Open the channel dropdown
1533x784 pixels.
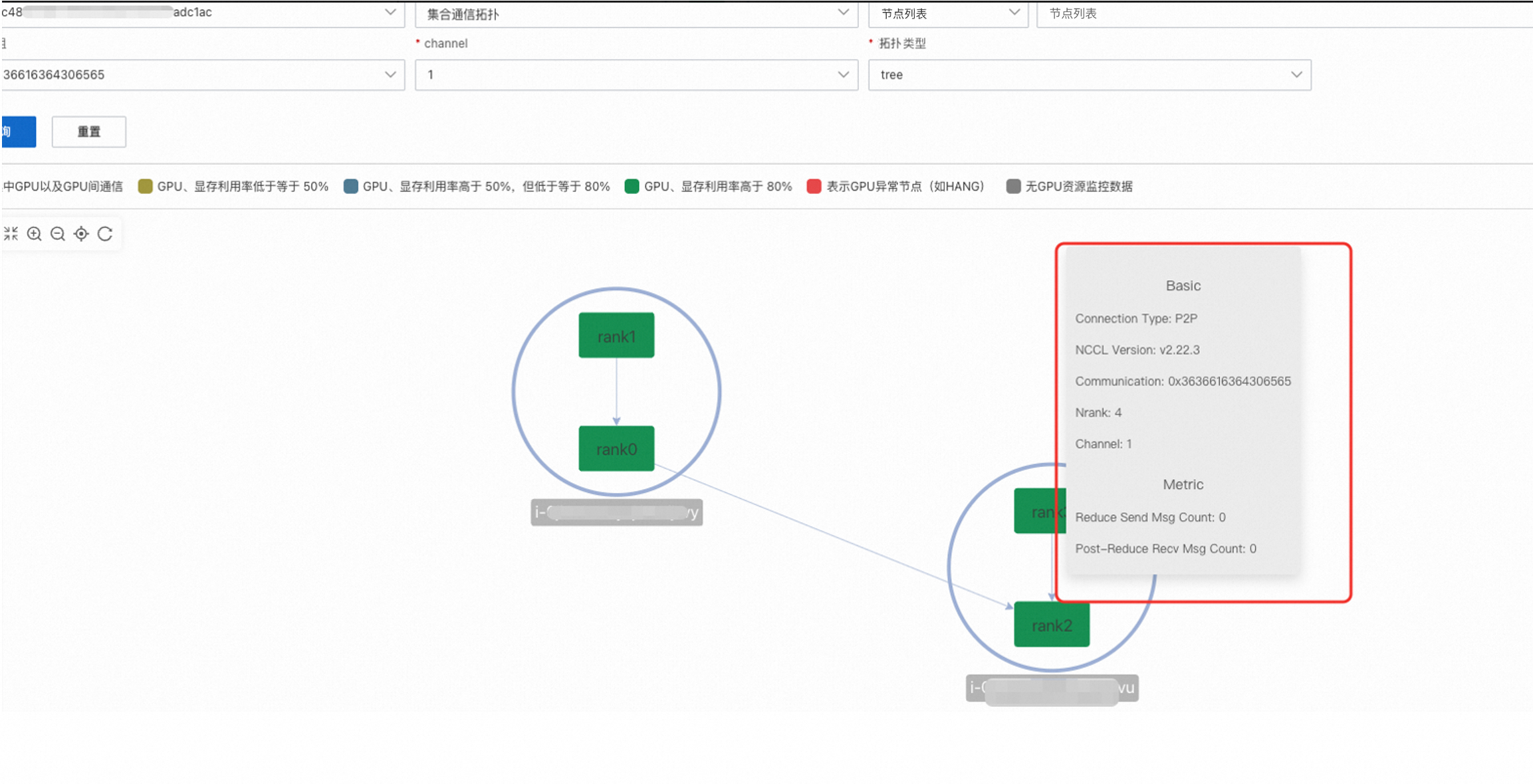pyautogui.click(x=636, y=74)
